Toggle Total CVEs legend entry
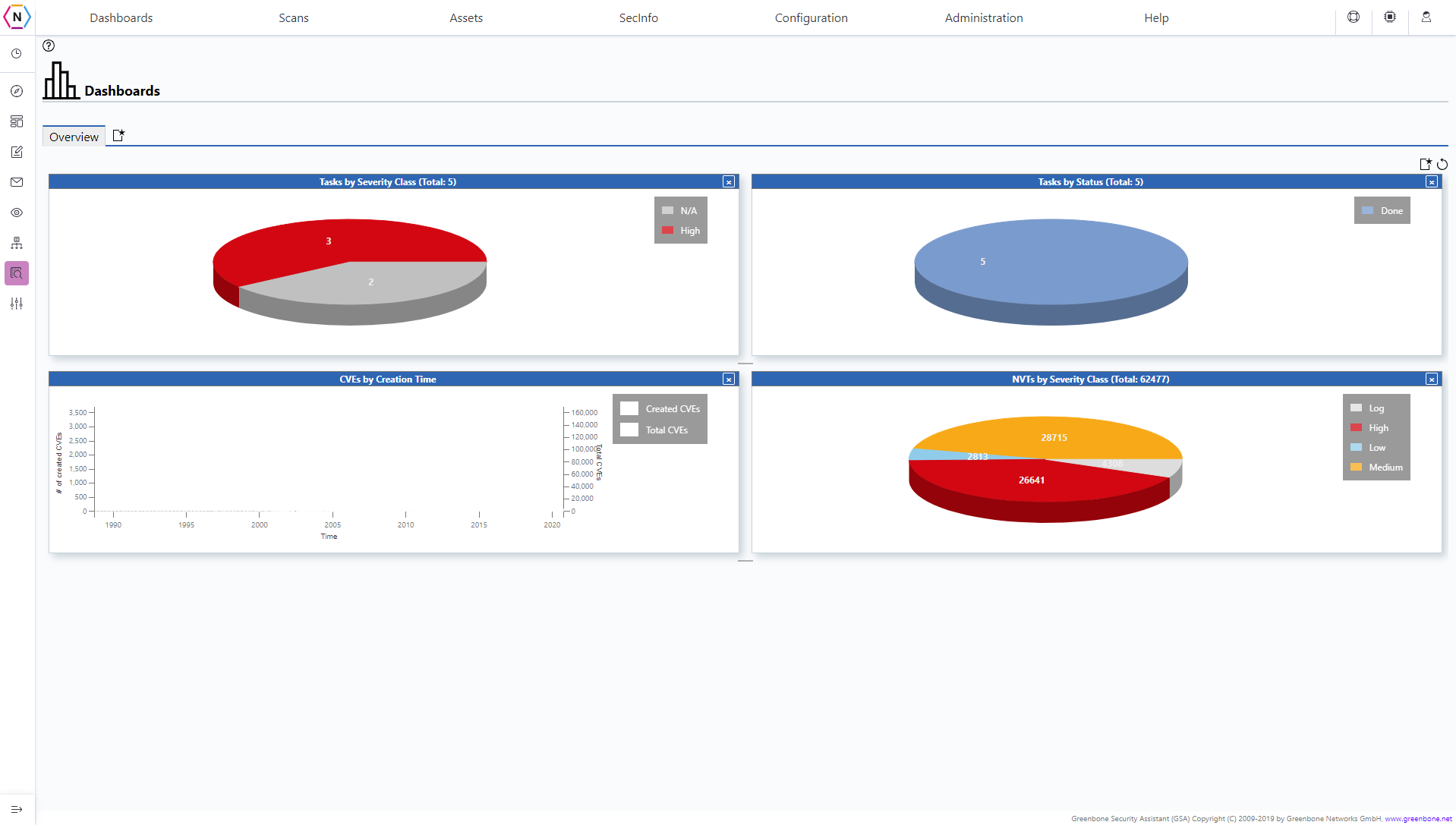The width and height of the screenshot is (1456, 825). click(654, 430)
